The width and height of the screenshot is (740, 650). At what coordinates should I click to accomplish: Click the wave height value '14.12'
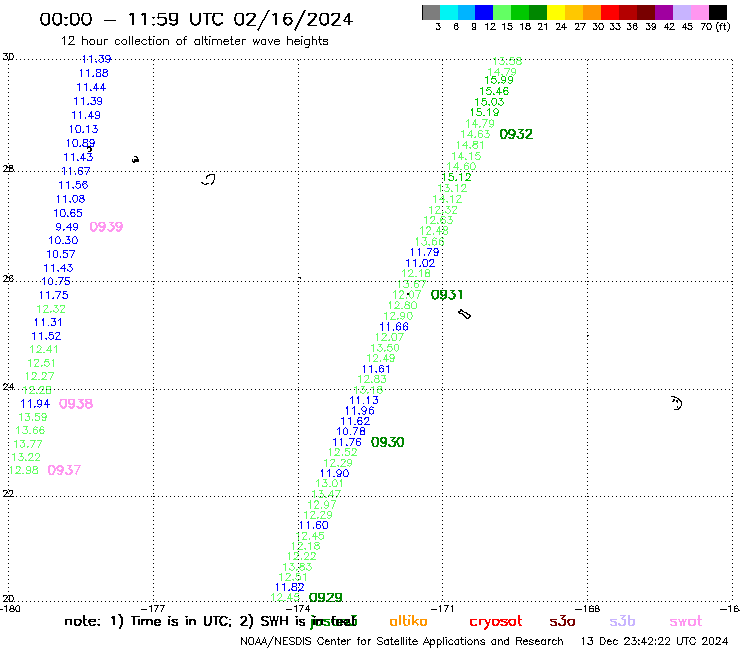tap(447, 200)
